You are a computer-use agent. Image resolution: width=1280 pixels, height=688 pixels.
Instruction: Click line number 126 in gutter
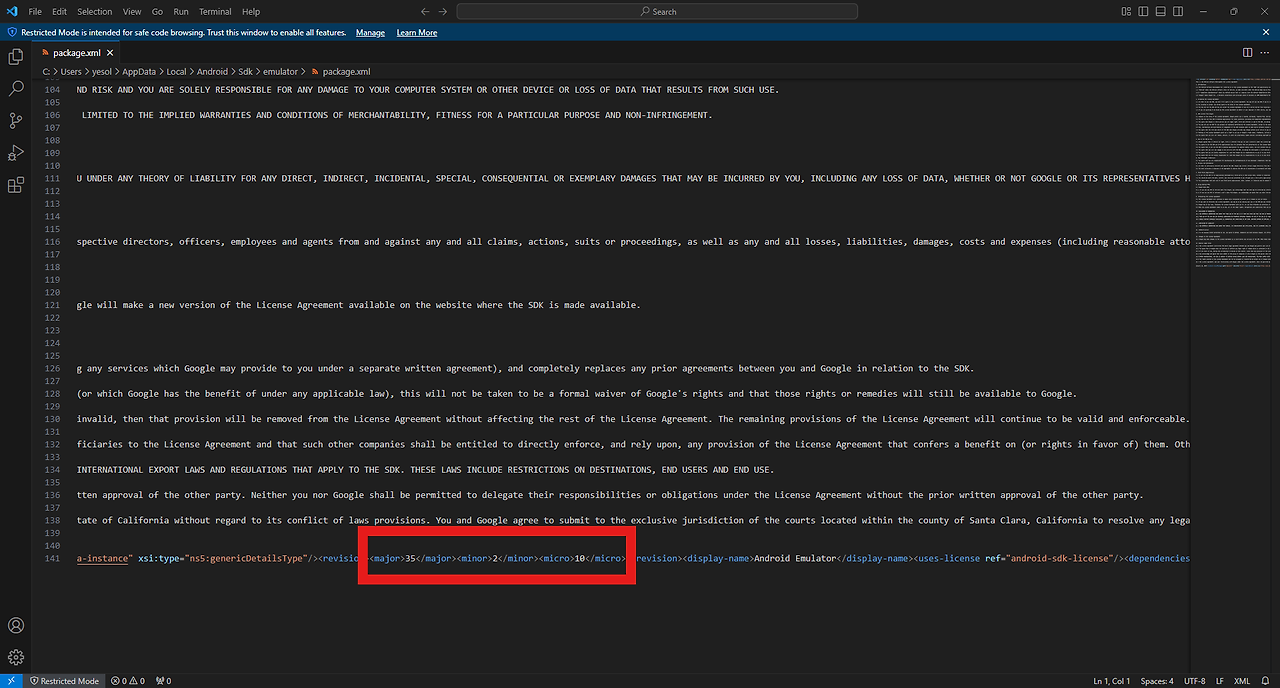53,368
